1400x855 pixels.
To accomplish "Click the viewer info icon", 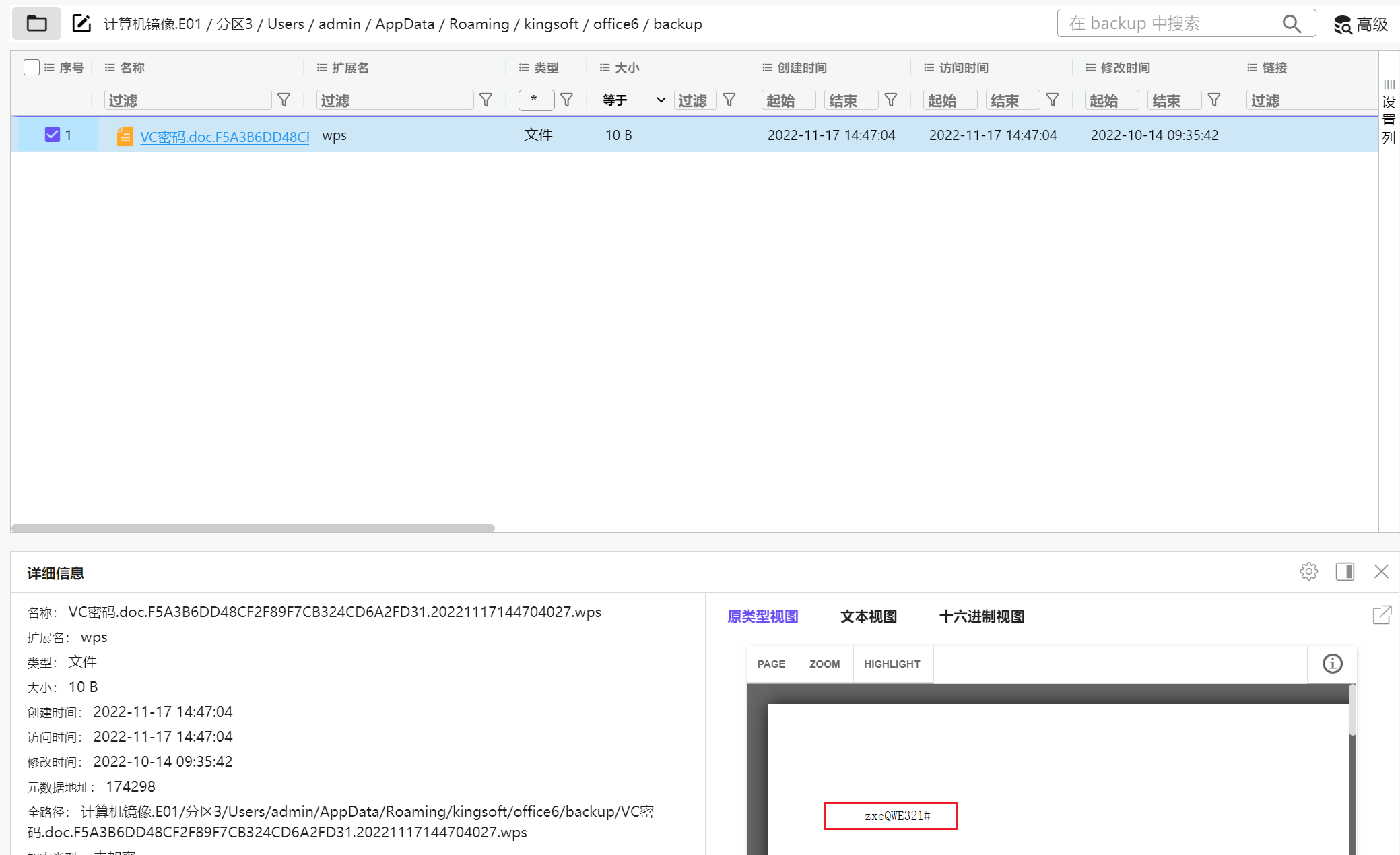I will point(1332,664).
